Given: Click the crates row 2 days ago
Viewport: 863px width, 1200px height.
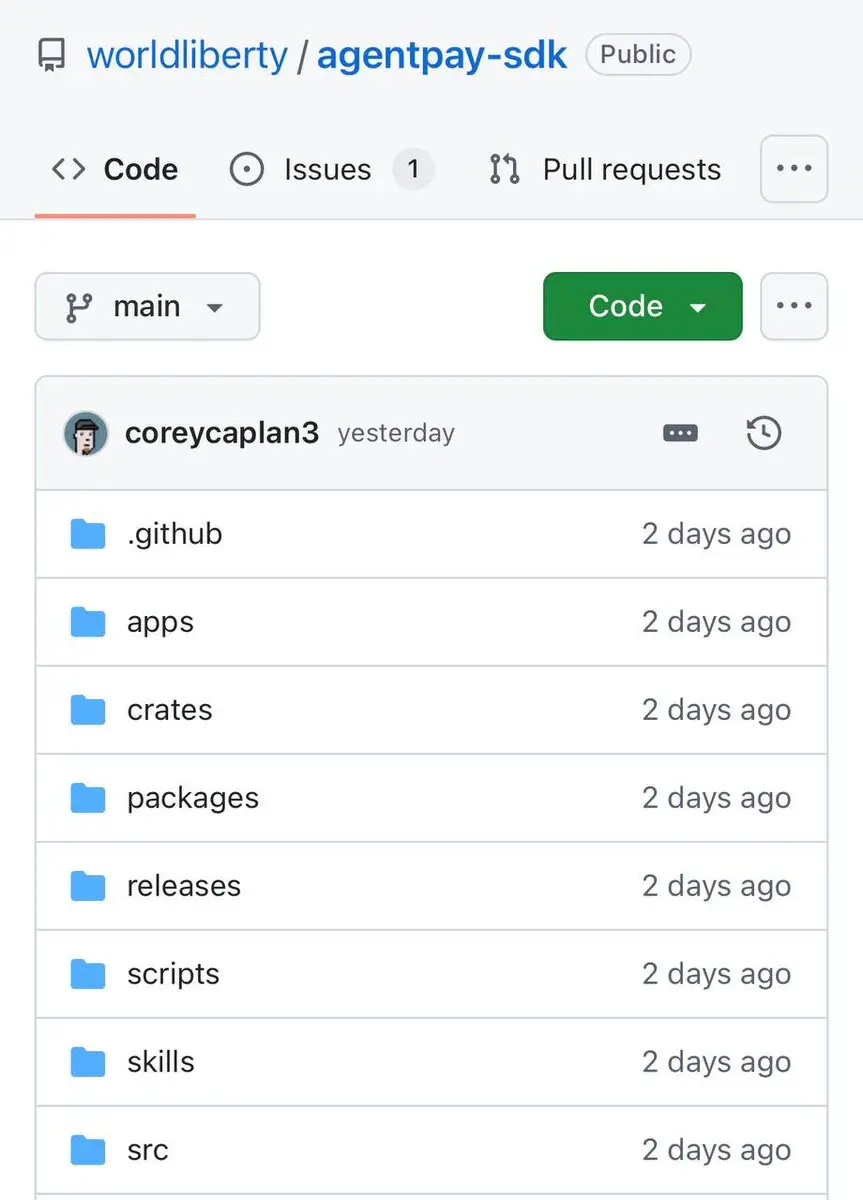Looking at the screenshot, I should [x=716, y=710].
